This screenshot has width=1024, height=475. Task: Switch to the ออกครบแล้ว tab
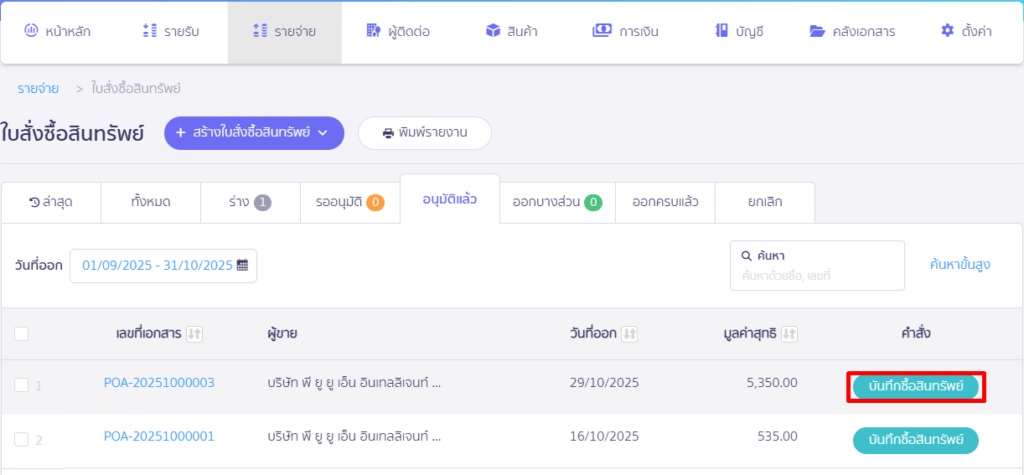click(665, 203)
